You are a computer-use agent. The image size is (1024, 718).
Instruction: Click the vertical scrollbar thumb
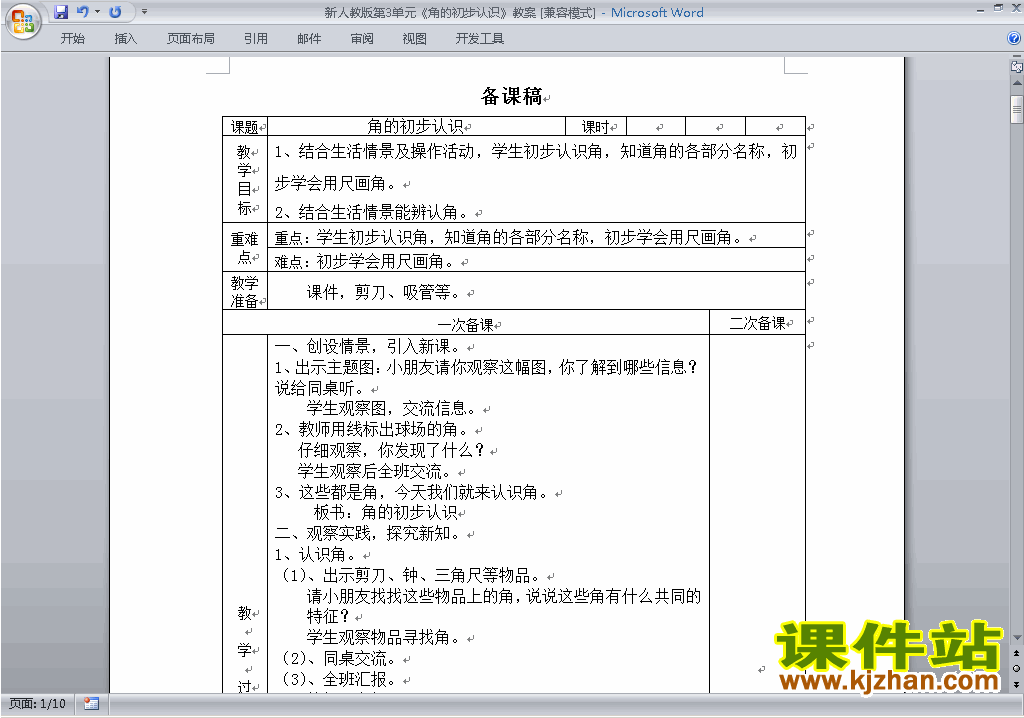(x=1017, y=108)
